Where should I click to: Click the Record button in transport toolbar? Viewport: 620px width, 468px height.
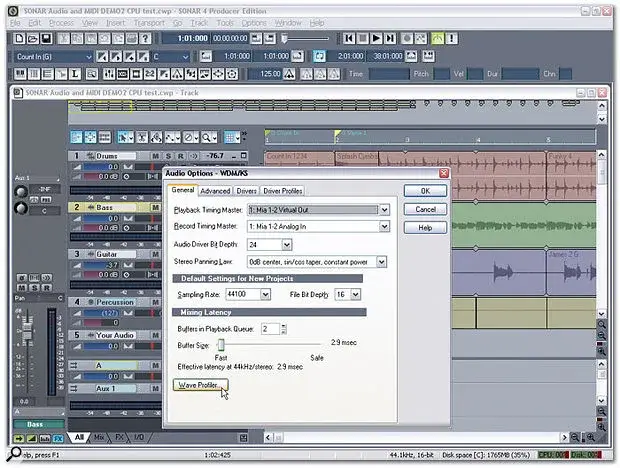click(405, 37)
